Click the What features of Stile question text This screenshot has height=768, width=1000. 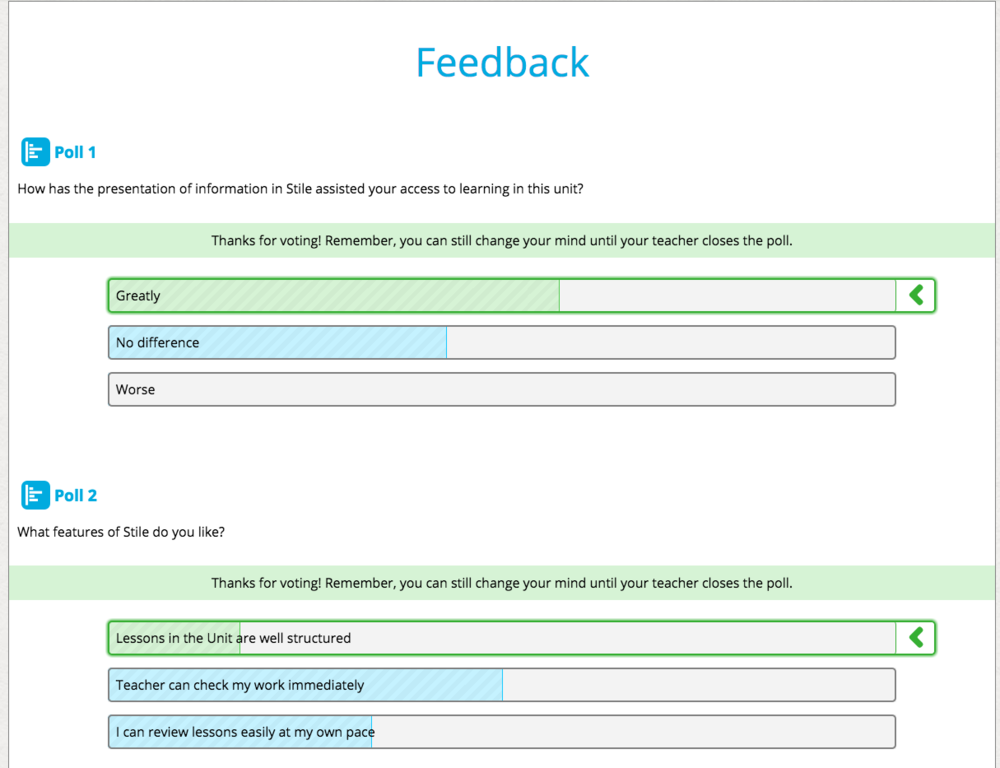[x=121, y=532]
